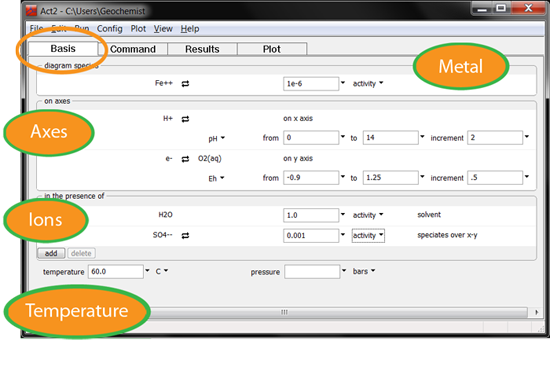550x367 pixels.
Task: Open dropdown arrow beside pH from value
Action: [x=343, y=137]
